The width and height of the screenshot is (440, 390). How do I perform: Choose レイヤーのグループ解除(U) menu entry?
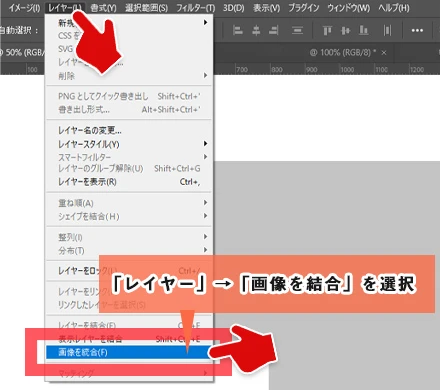pos(129,169)
